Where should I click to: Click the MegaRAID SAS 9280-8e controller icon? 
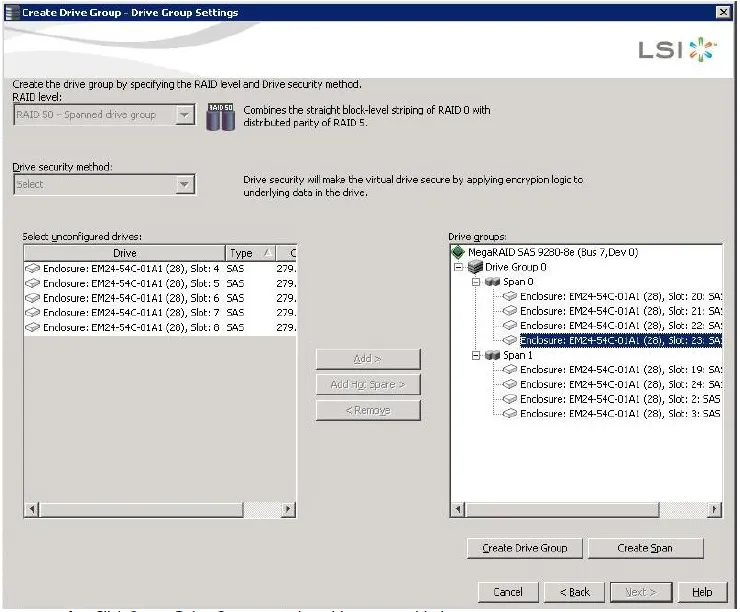click(x=459, y=253)
